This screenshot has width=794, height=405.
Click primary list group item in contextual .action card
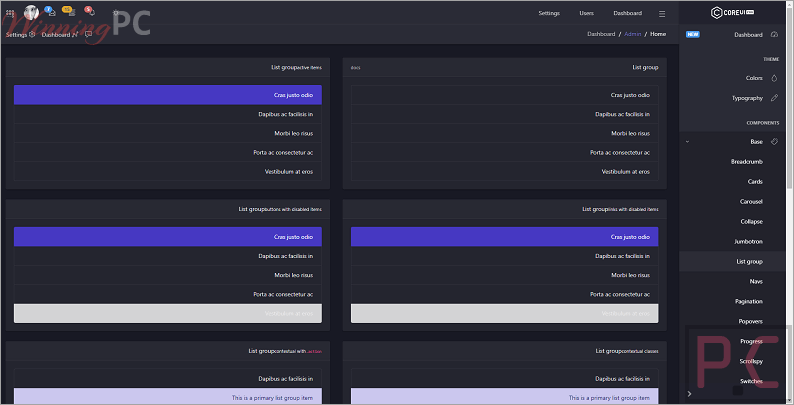pyautogui.click(x=168, y=396)
